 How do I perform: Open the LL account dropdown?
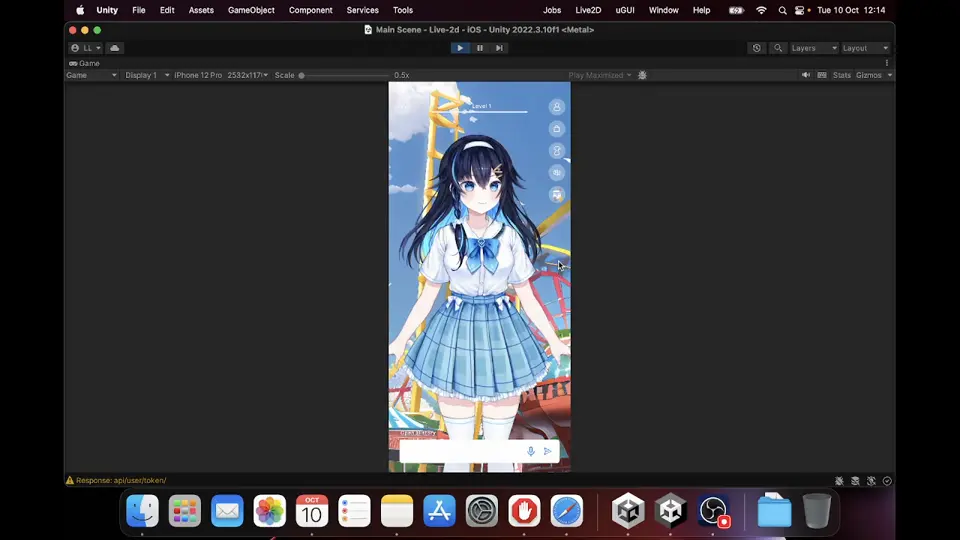86,48
